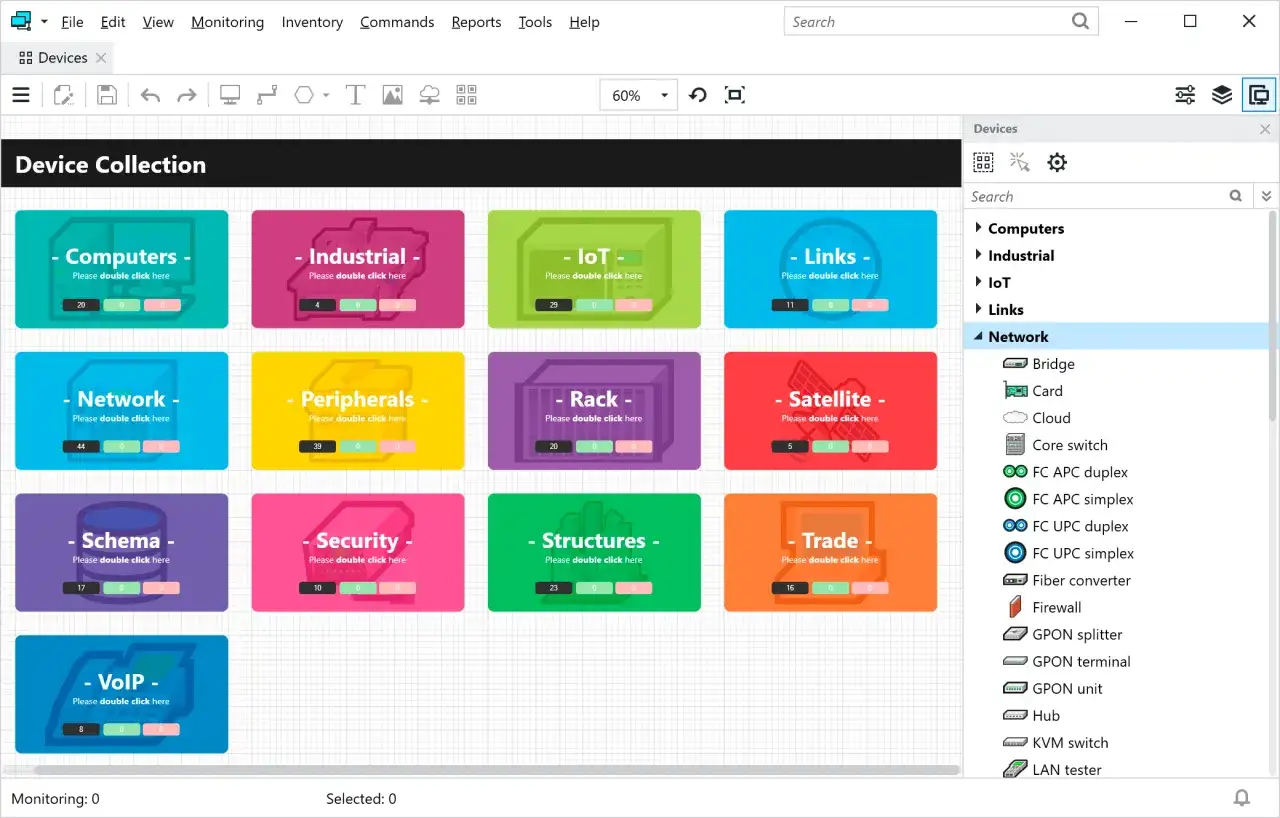Viewport: 1280px width, 818px height.
Task: Open the Monitoring menu
Action: [227, 22]
